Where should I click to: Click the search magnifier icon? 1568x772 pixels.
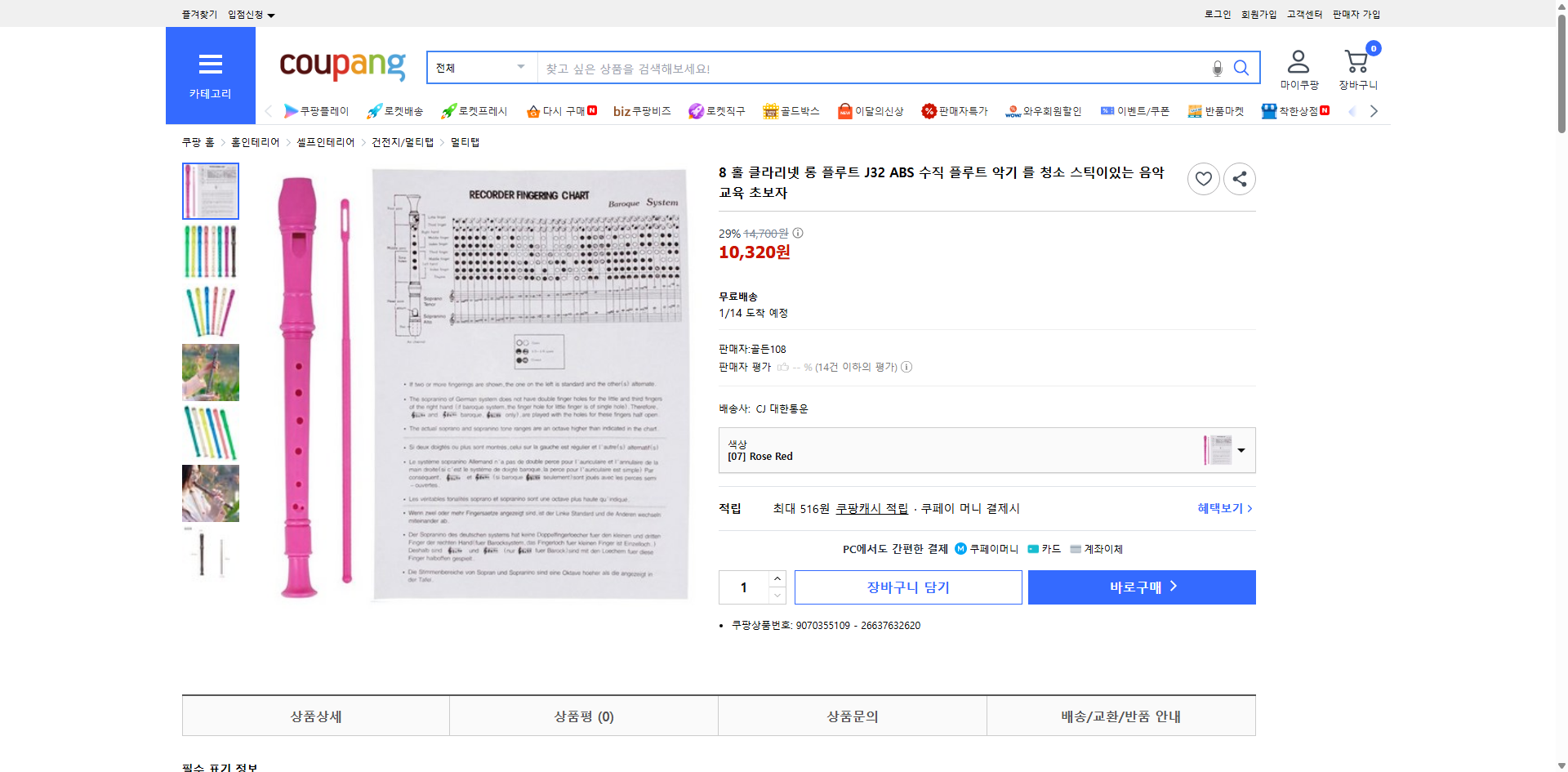[x=1241, y=68]
